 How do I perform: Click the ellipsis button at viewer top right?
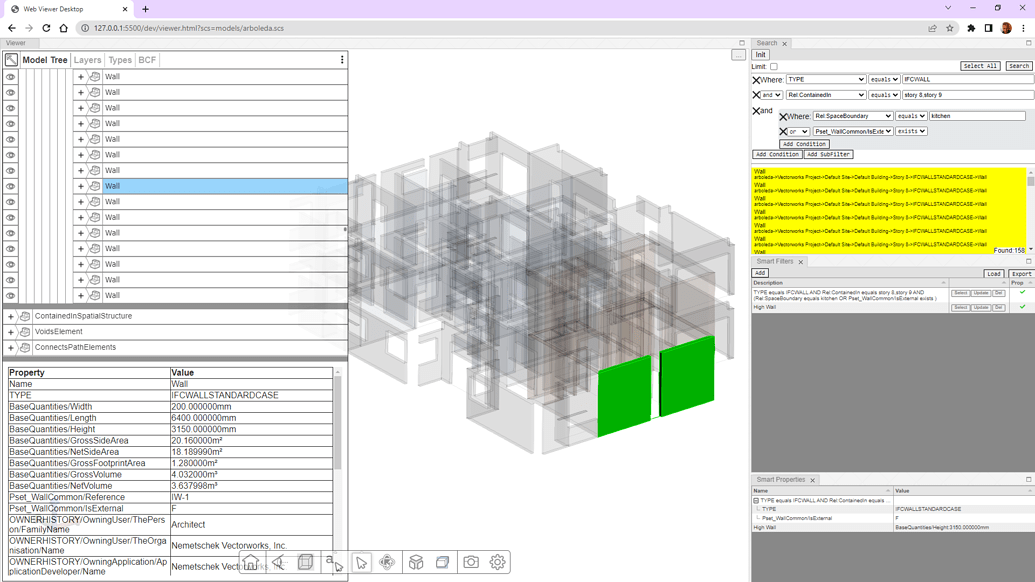click(x=739, y=55)
